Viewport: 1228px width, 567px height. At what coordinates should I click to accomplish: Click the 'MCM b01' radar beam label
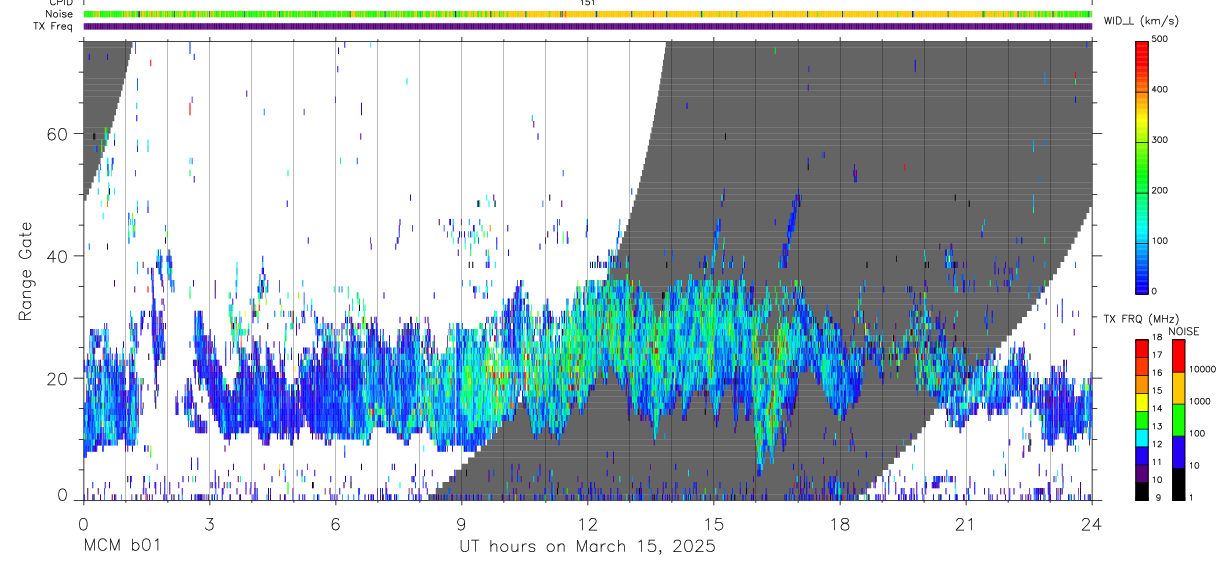[x=122, y=546]
